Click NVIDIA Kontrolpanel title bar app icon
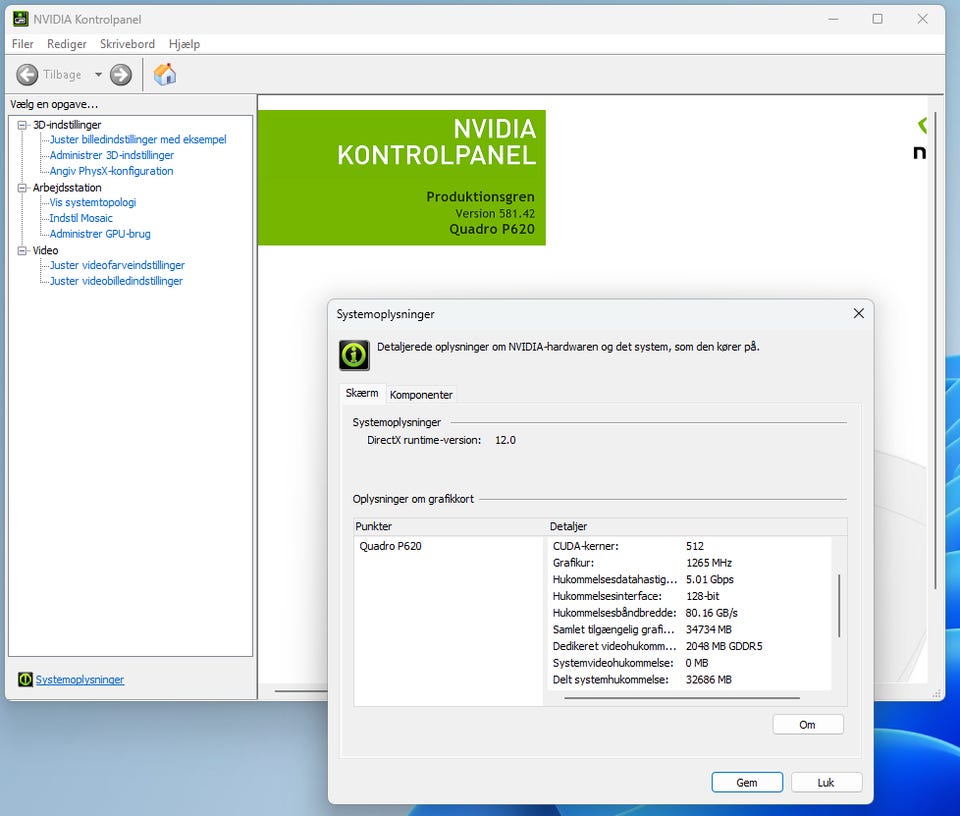 pos(20,19)
